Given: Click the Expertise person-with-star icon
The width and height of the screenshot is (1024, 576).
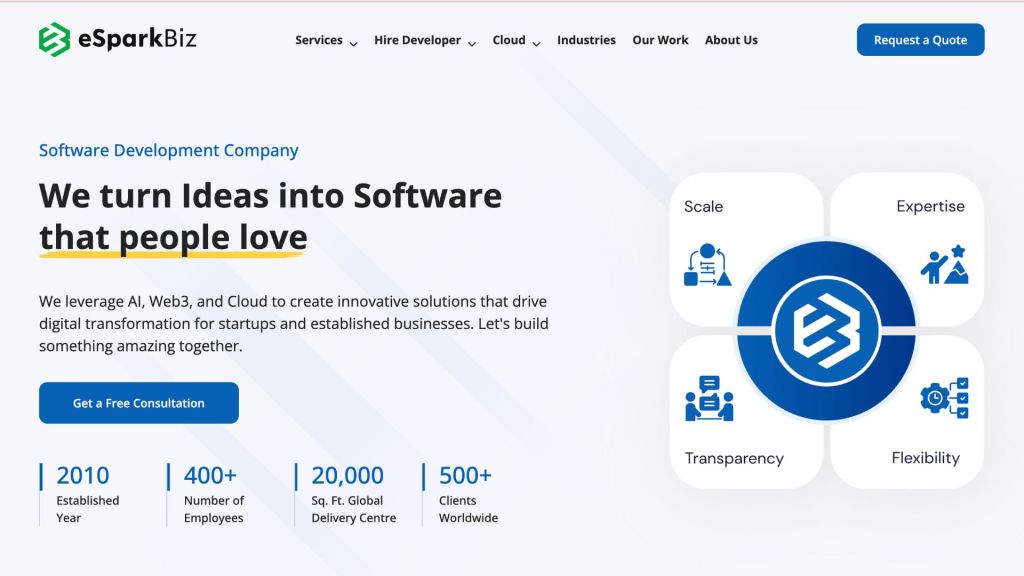Looking at the screenshot, I should [x=944, y=264].
